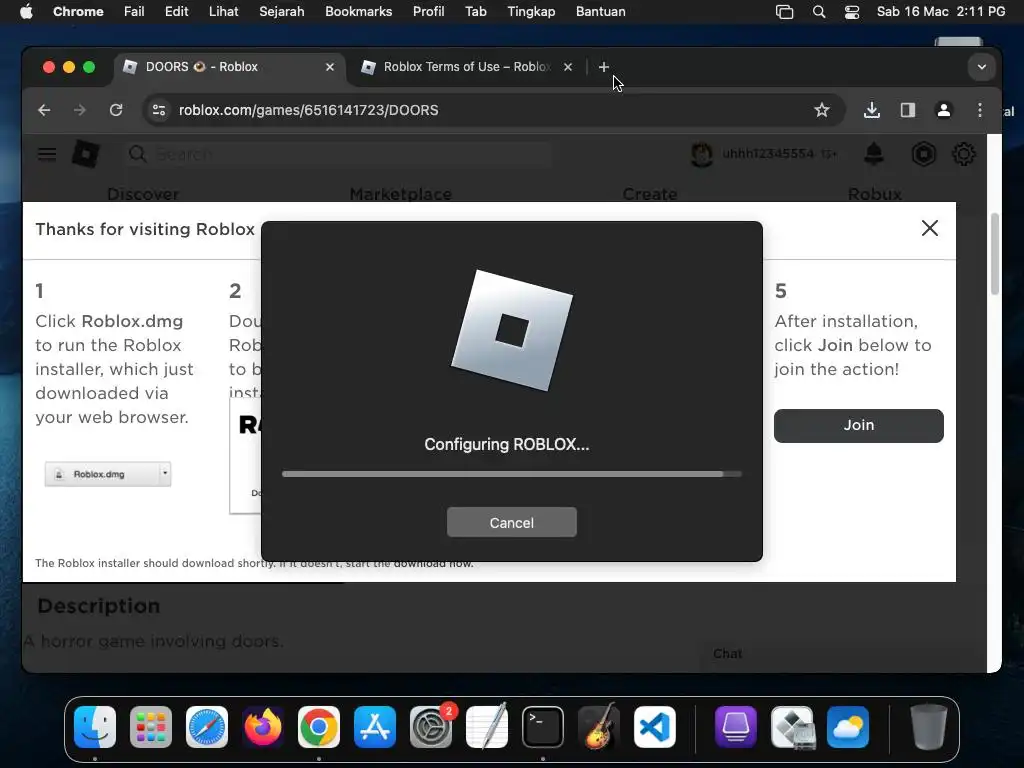Open the Lihat menu
This screenshot has width=1024, height=768.
tap(223, 12)
